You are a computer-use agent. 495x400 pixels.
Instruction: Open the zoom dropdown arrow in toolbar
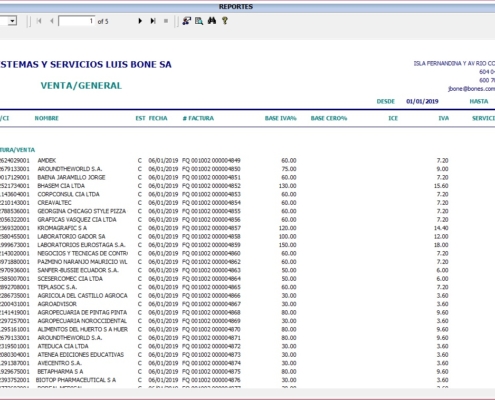pos(13,21)
